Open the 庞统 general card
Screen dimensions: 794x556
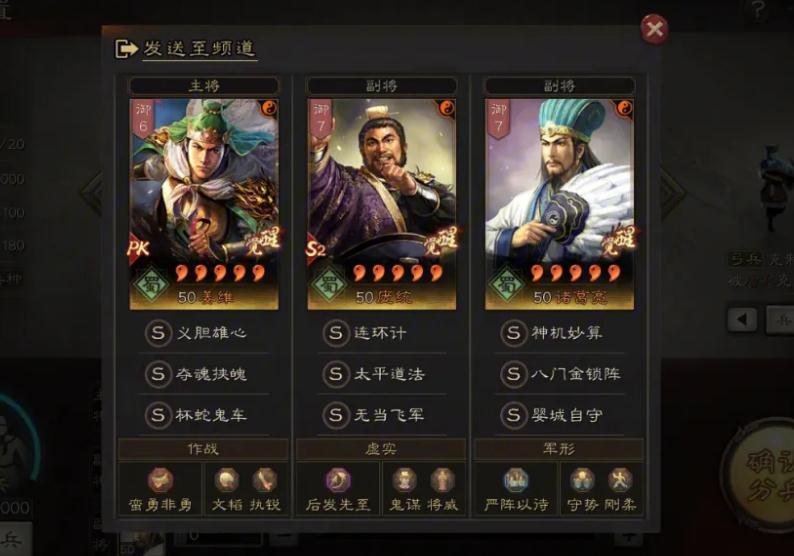pos(382,204)
